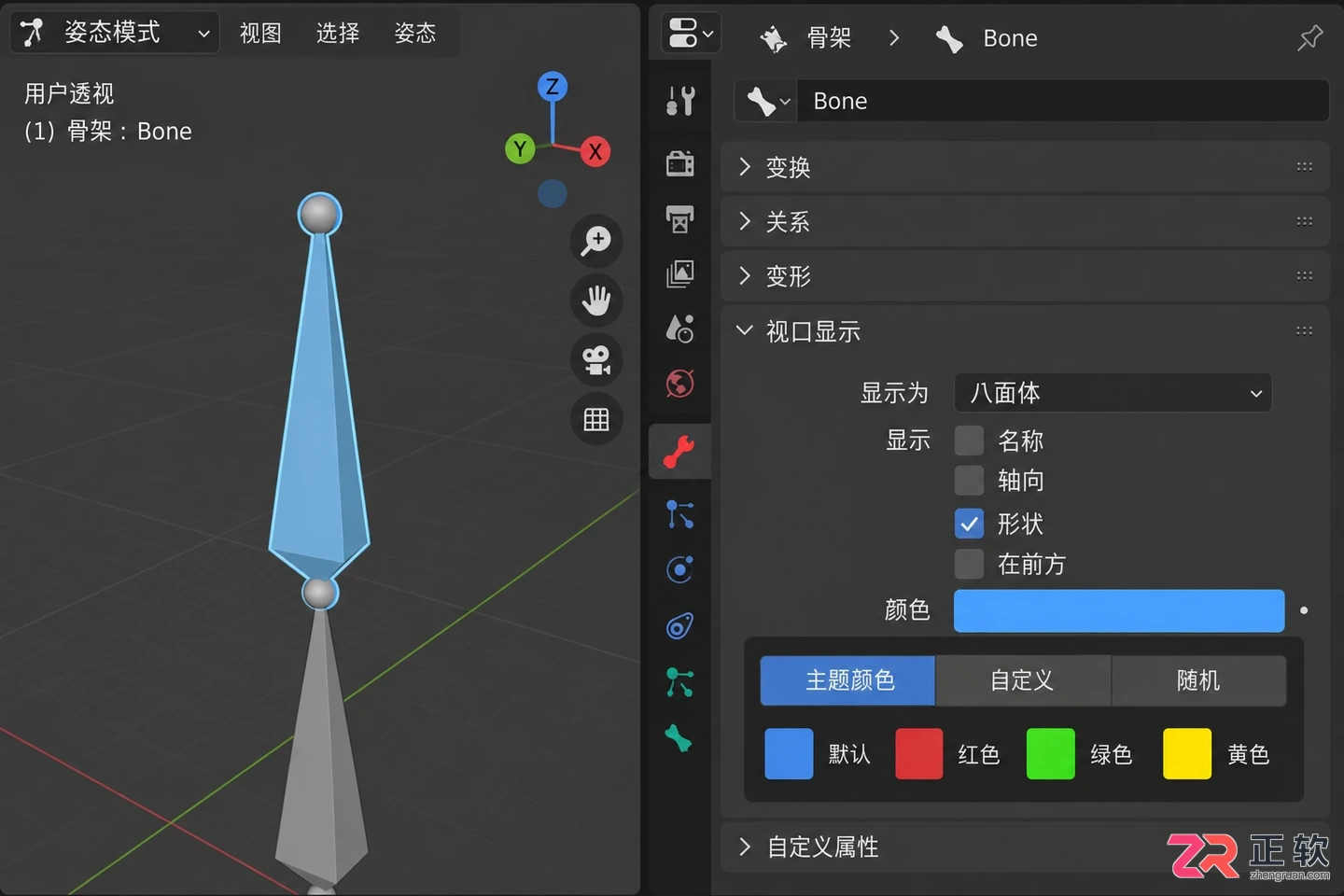
Task: Open the Modifiers properties tab
Action: (x=680, y=514)
